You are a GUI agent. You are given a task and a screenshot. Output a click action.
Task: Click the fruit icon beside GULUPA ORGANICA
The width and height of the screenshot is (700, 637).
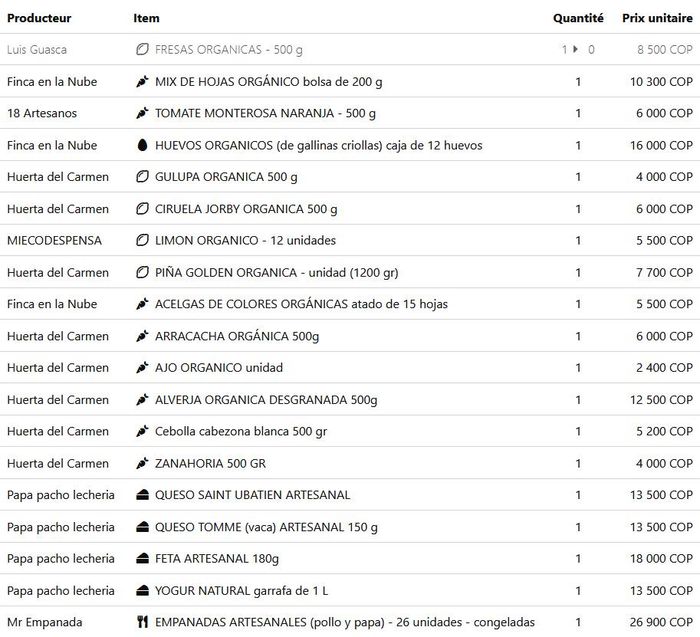point(142,177)
